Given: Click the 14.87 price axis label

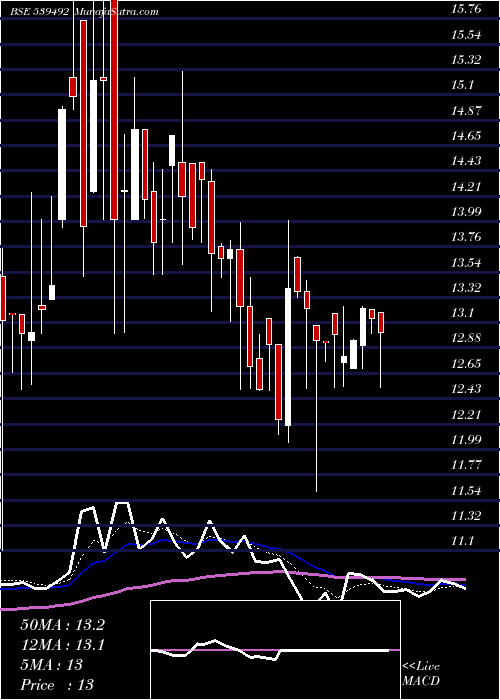Looking at the screenshot, I should point(466,110).
